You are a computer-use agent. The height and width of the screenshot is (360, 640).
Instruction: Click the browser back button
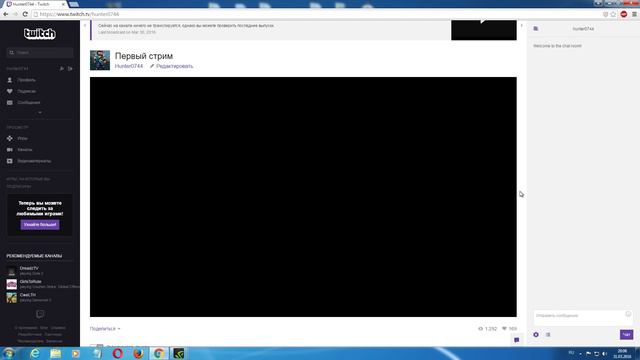point(6,14)
